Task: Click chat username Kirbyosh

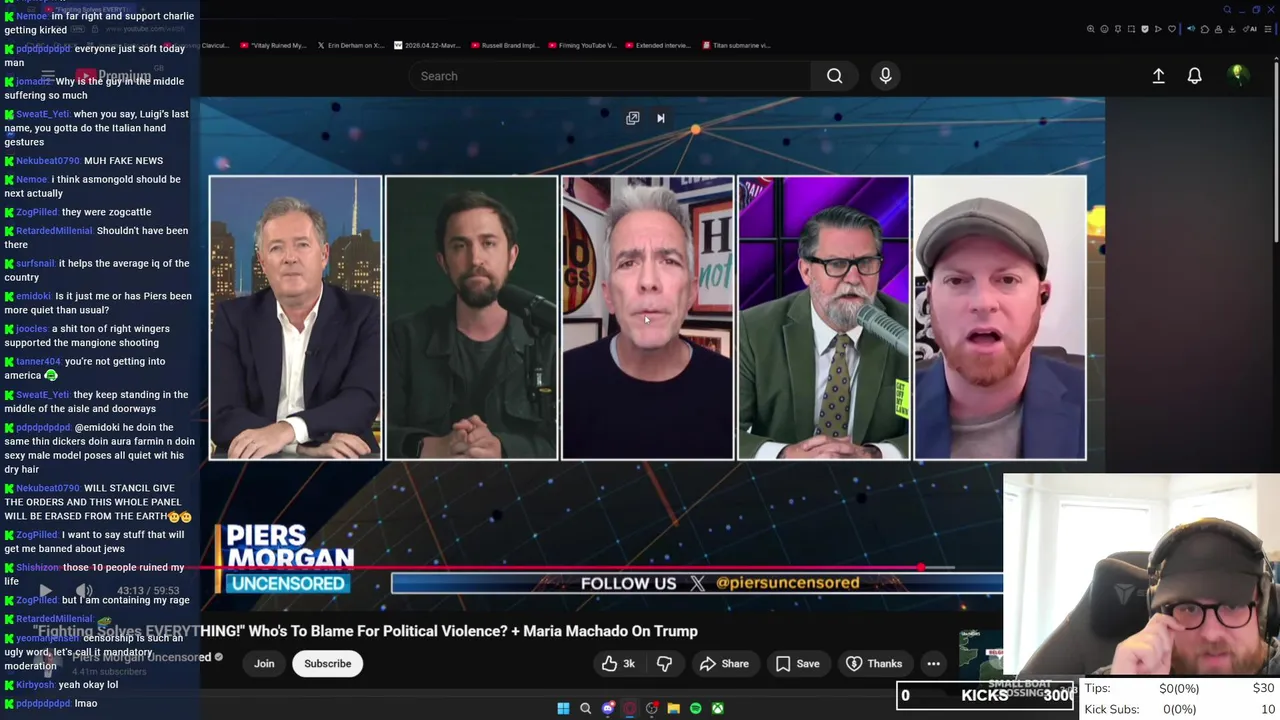Action: (x=35, y=685)
